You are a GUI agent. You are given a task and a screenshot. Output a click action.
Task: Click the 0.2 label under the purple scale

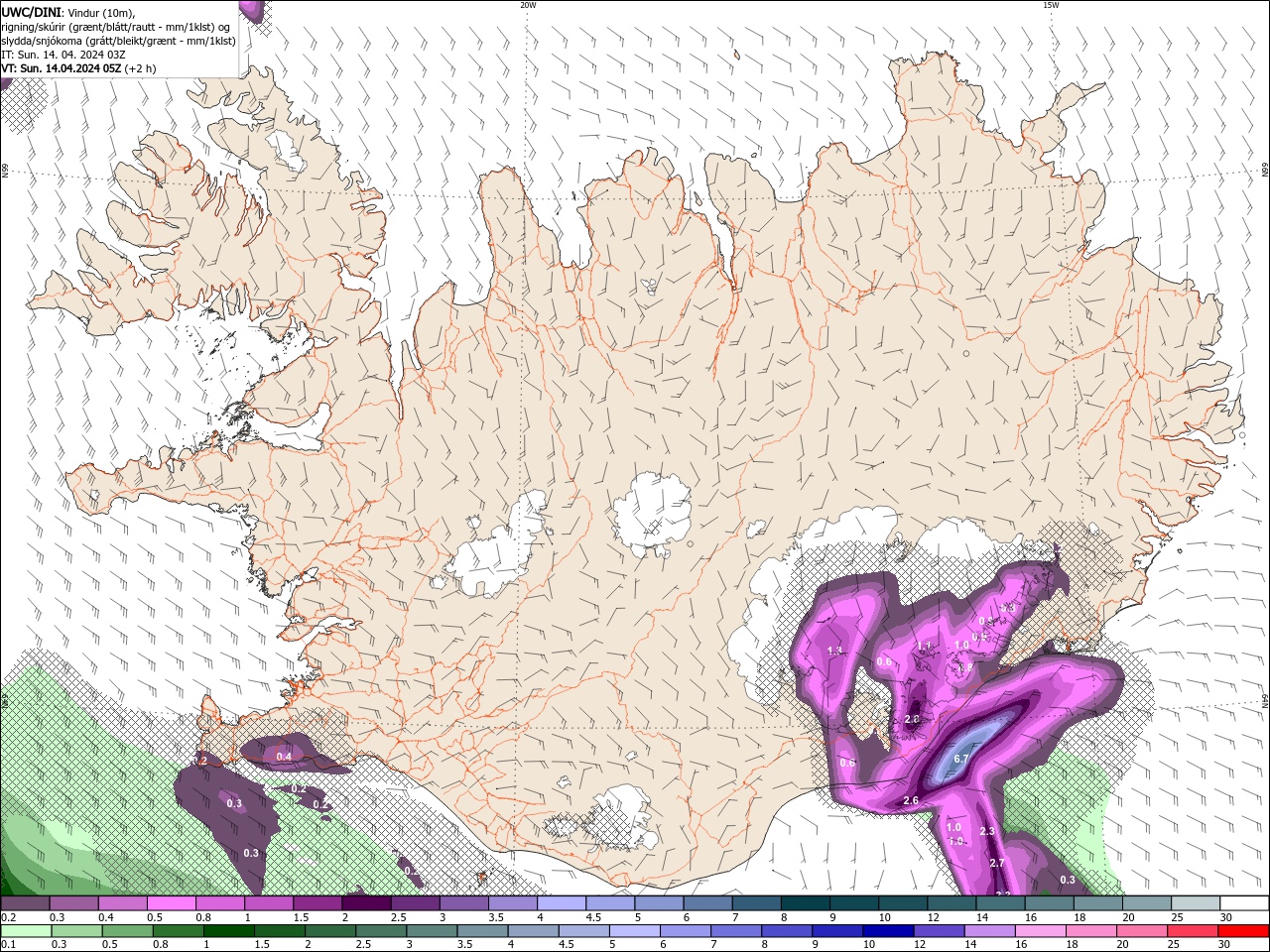(8, 917)
